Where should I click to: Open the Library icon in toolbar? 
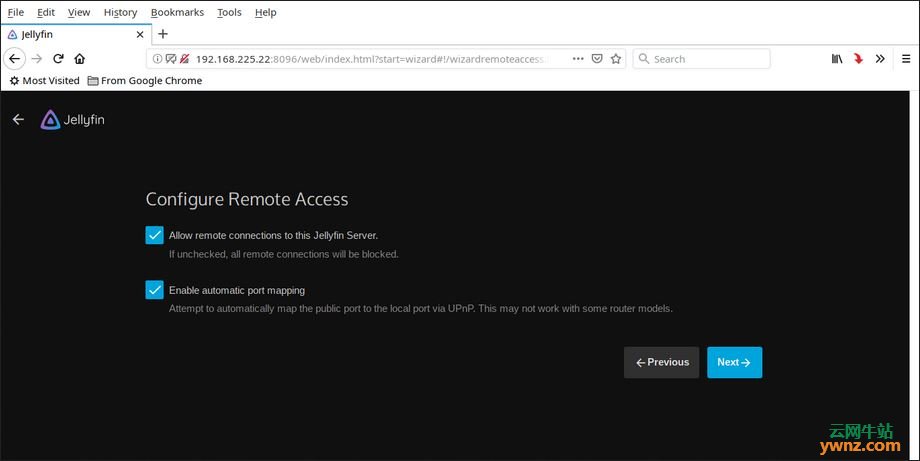[837, 59]
